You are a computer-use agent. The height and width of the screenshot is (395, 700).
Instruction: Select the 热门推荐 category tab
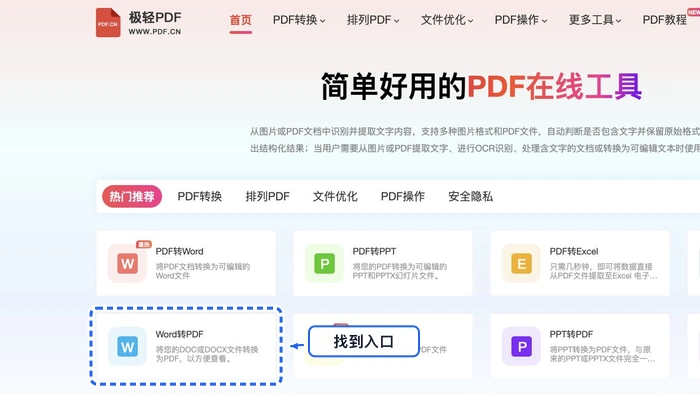pos(132,196)
